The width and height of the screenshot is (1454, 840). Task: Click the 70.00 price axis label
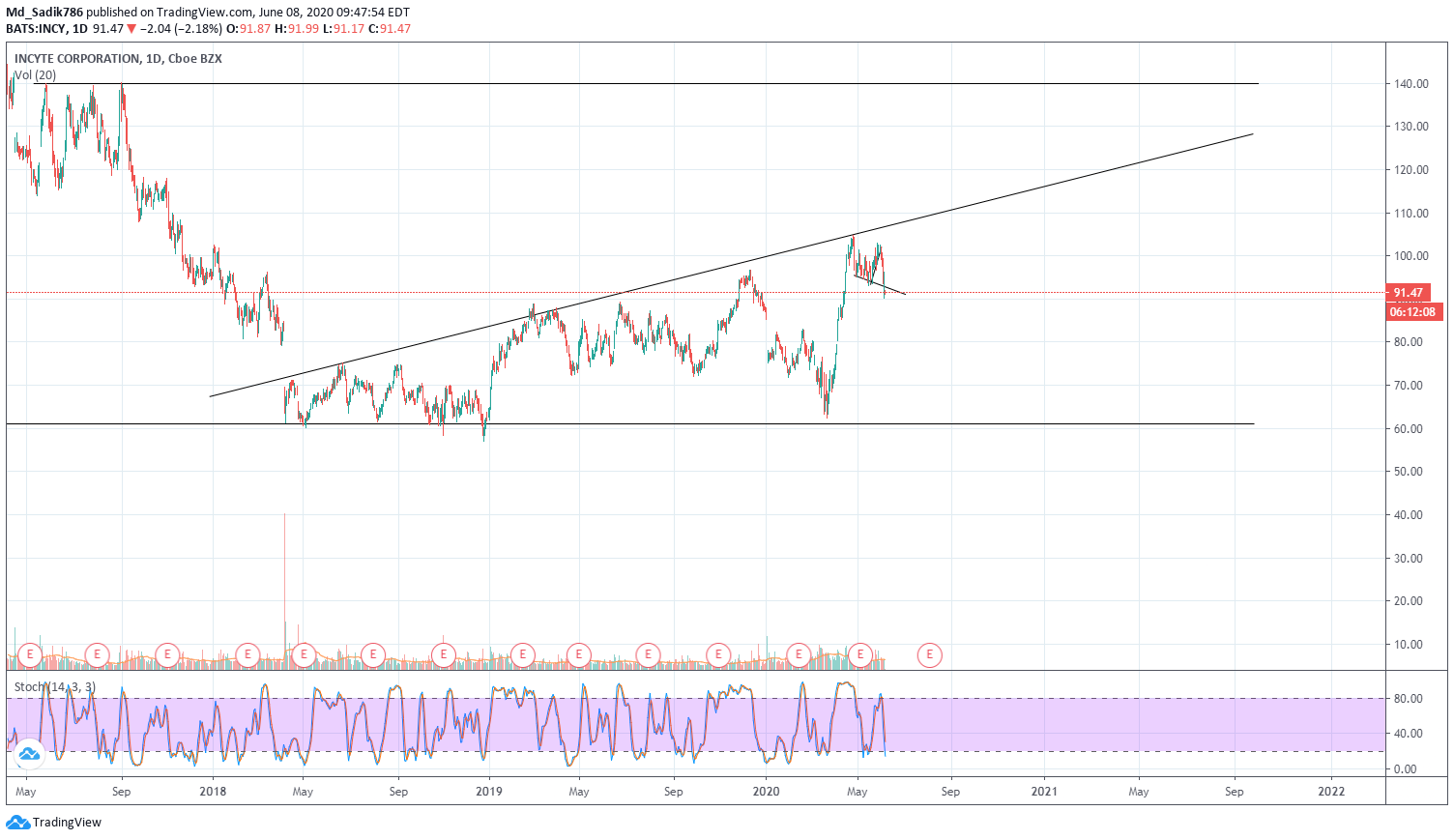[x=1409, y=386]
